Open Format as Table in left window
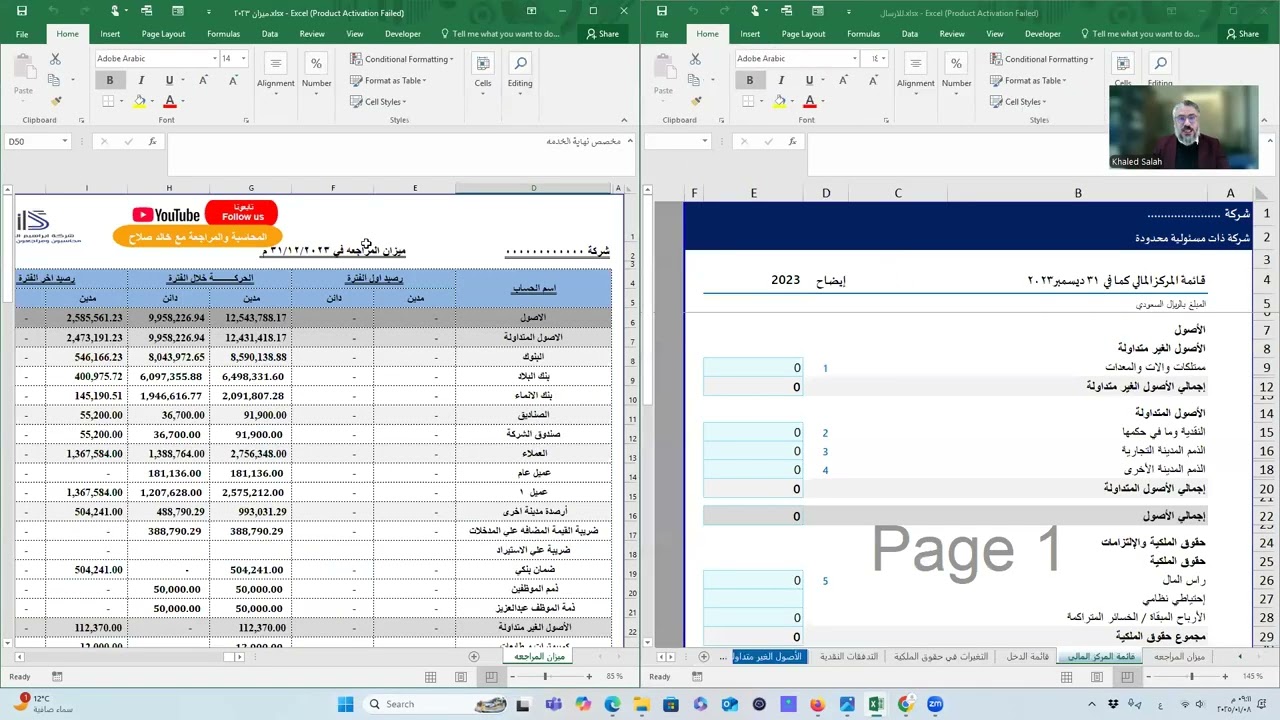Screen dimensions: 1280x720 [388, 80]
